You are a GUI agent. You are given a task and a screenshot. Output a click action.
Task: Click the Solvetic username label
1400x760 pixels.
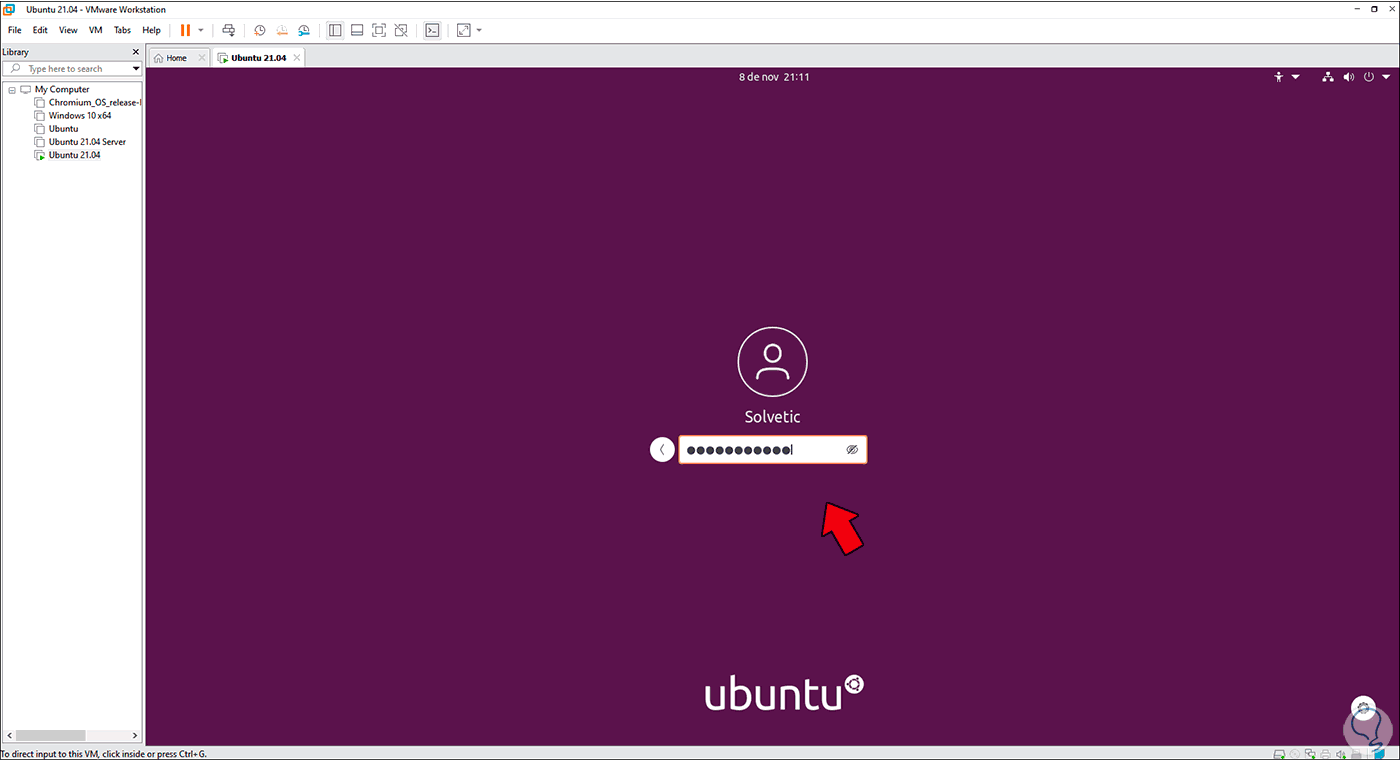tap(772, 417)
